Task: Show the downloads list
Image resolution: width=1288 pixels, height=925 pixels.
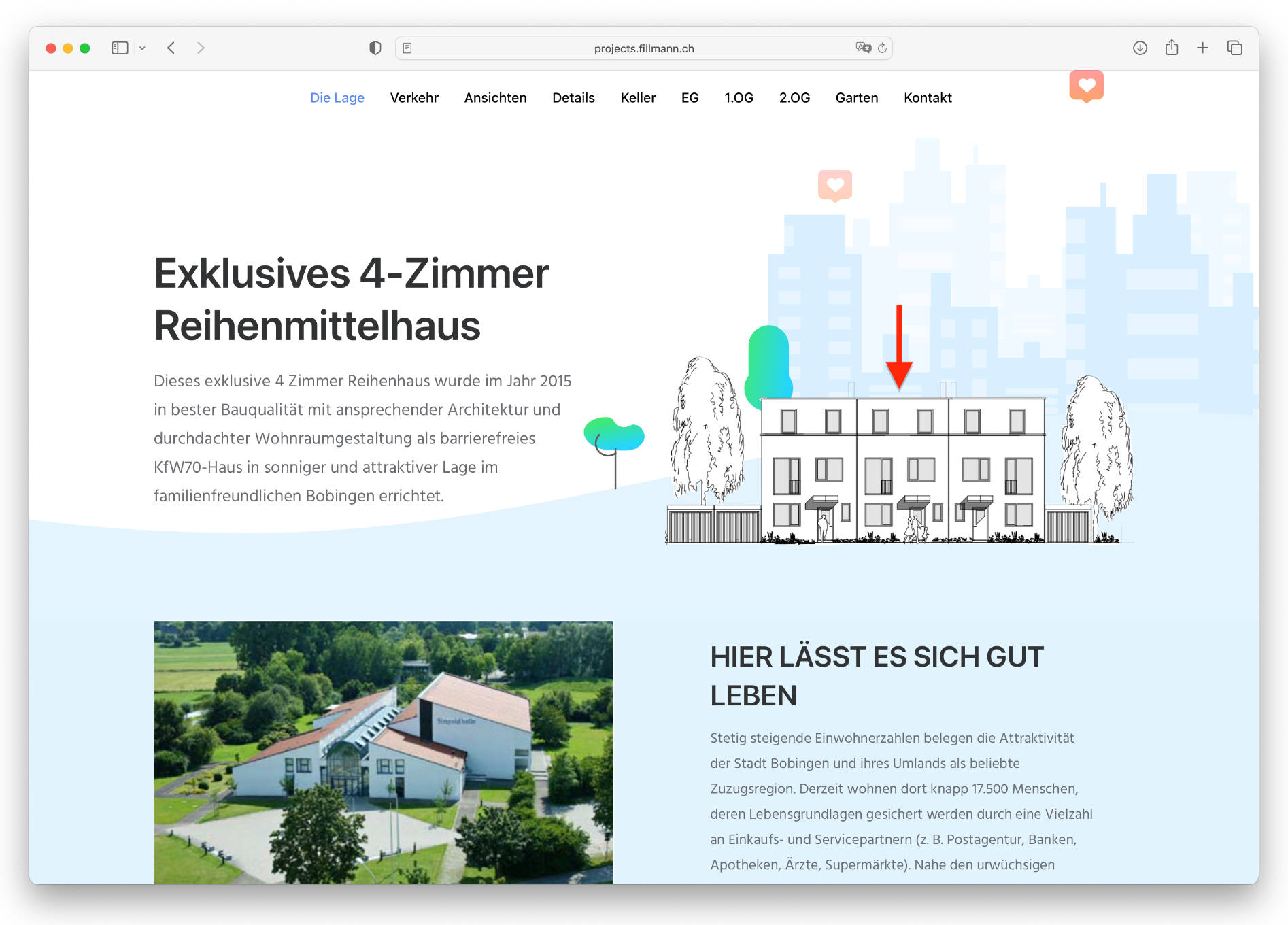Action: tap(1140, 48)
